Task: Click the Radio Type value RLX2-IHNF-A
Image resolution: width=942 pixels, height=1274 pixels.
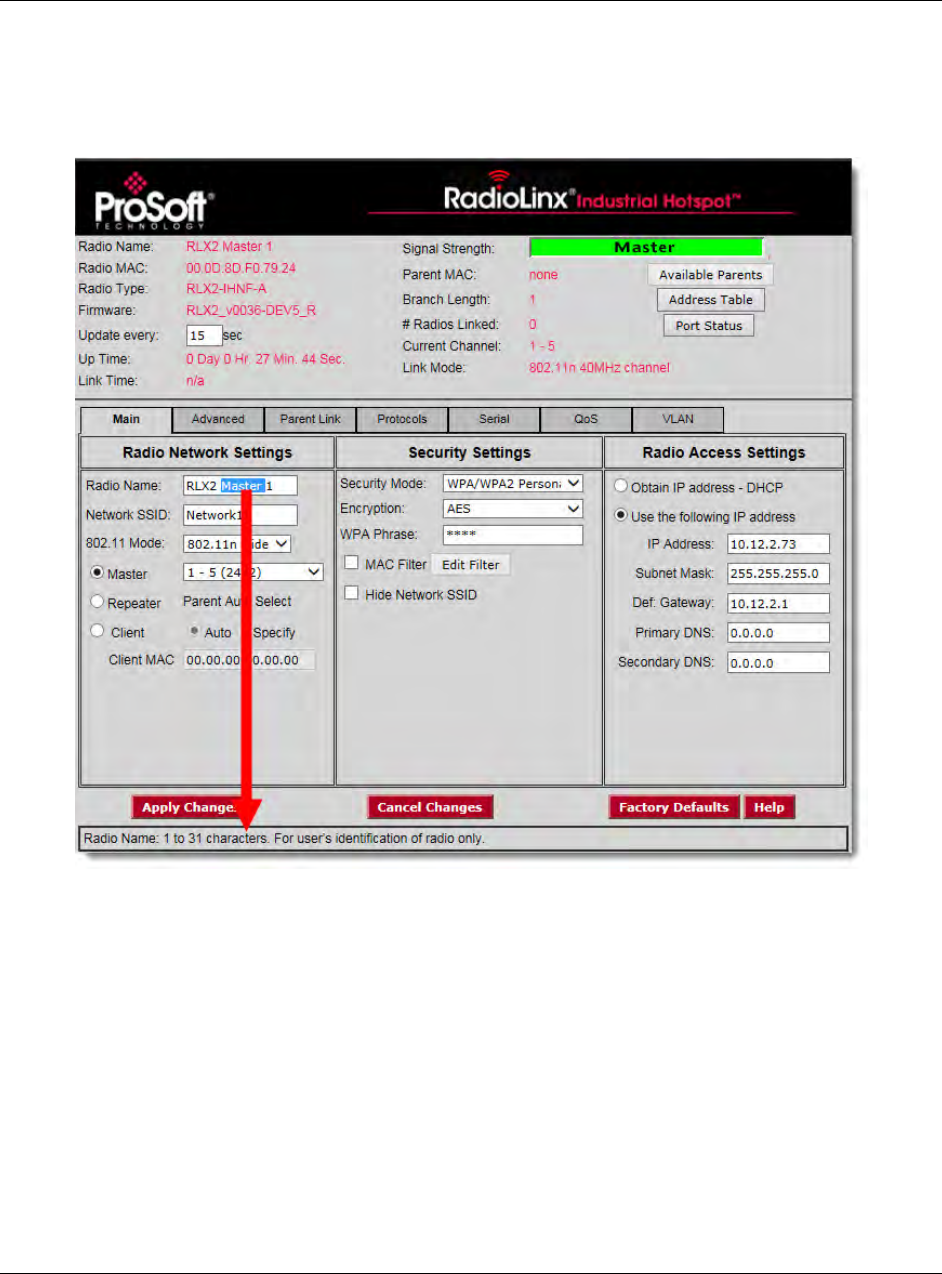Action: tap(227, 289)
